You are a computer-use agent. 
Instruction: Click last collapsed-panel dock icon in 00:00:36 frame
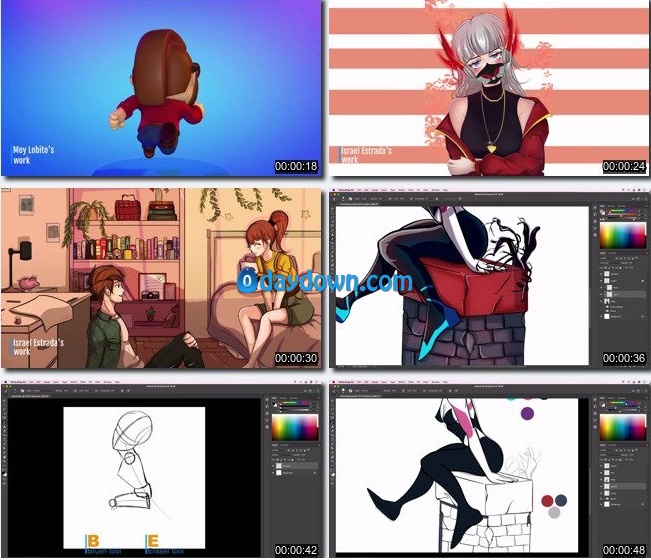[x=595, y=235]
